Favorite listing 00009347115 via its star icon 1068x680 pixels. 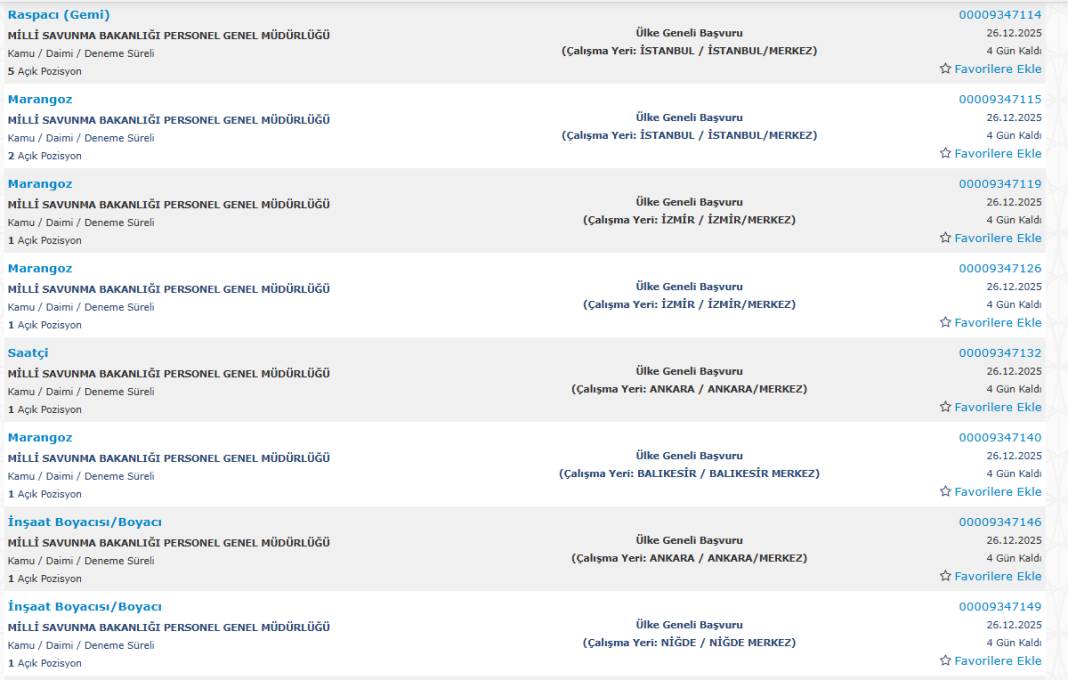[945, 153]
